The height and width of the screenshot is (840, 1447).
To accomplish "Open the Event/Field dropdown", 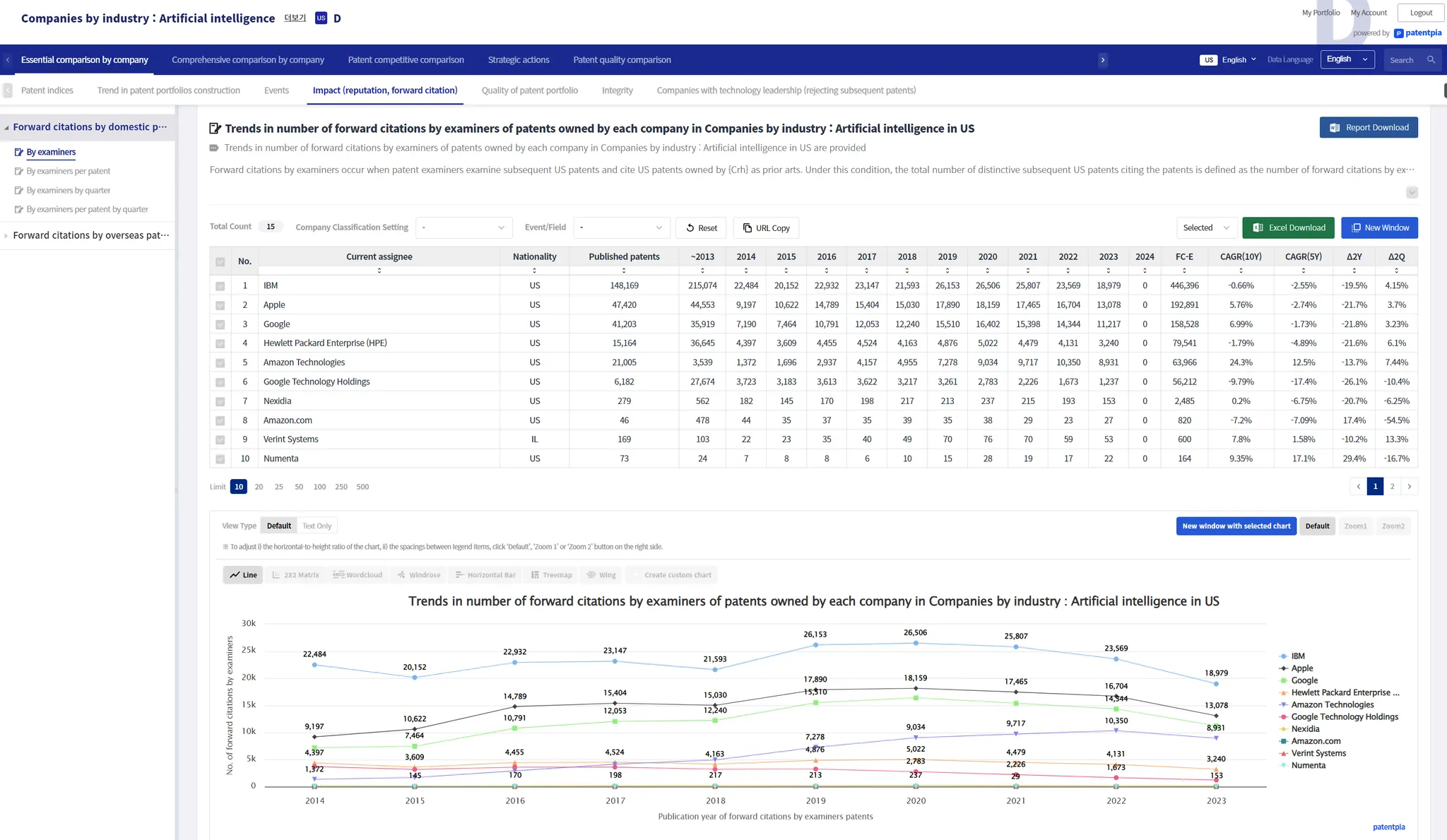I will coord(621,227).
